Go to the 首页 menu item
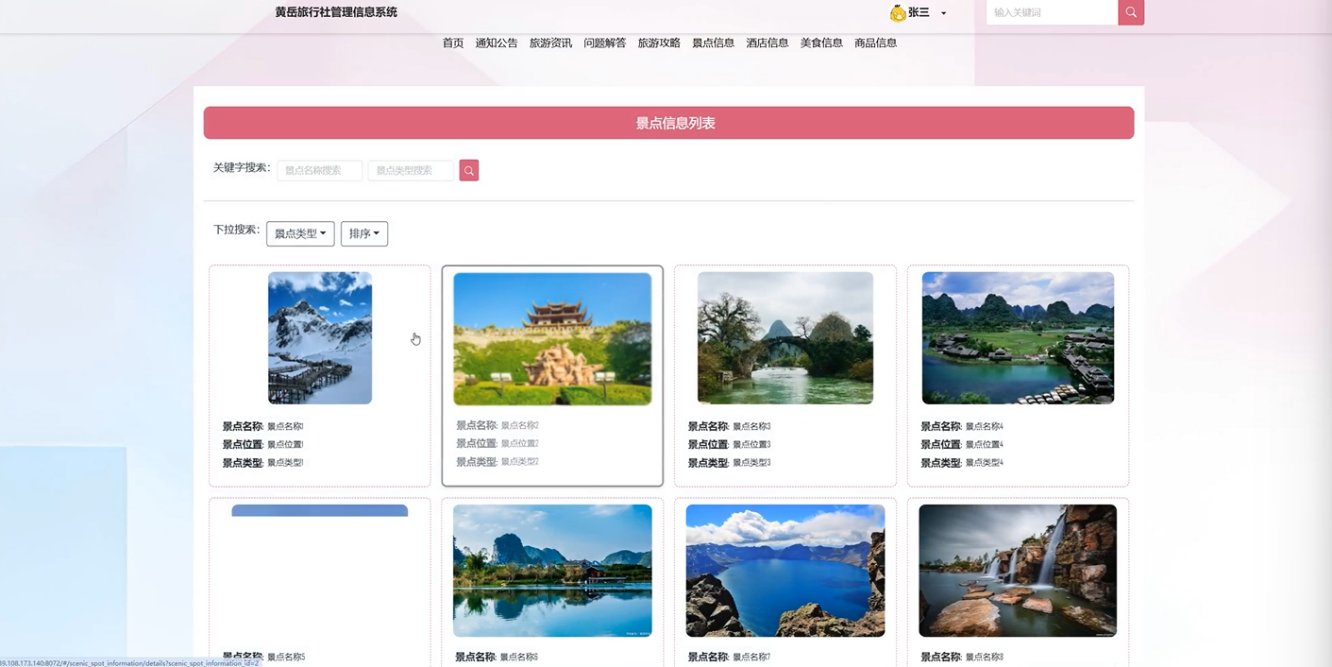1332x667 pixels. (x=453, y=43)
